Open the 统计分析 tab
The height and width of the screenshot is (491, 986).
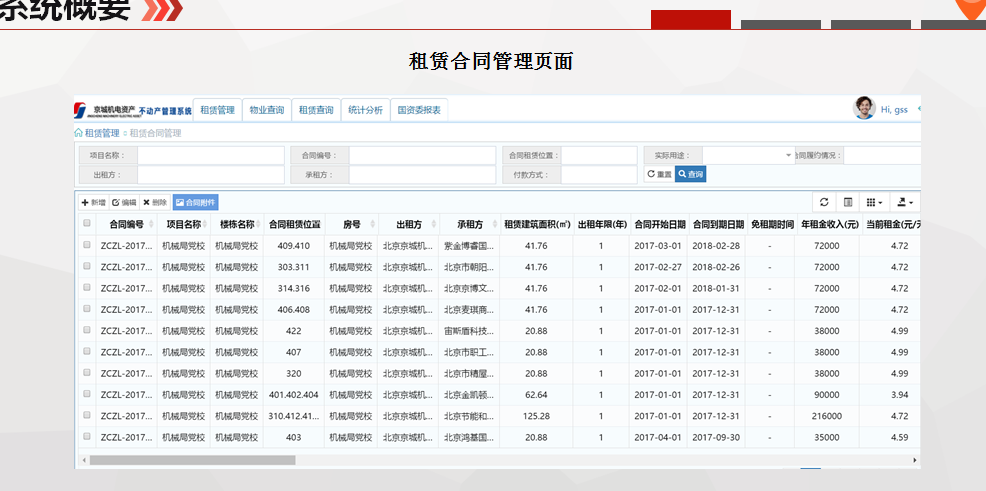click(365, 110)
